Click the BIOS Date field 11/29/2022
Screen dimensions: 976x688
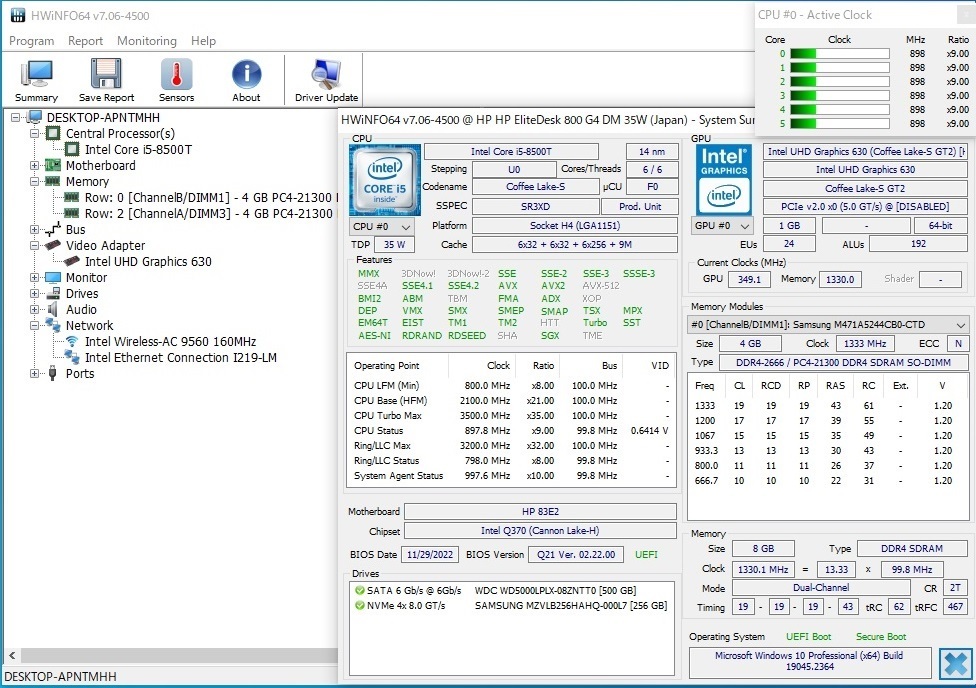(429, 554)
